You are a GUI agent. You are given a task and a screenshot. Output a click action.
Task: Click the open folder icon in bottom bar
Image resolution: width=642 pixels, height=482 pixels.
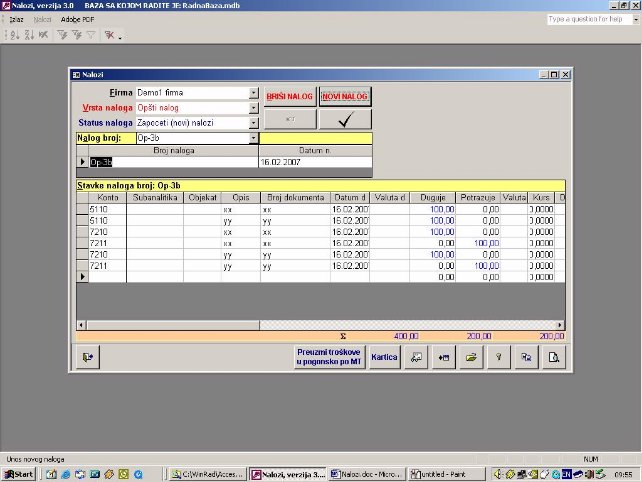pos(470,357)
